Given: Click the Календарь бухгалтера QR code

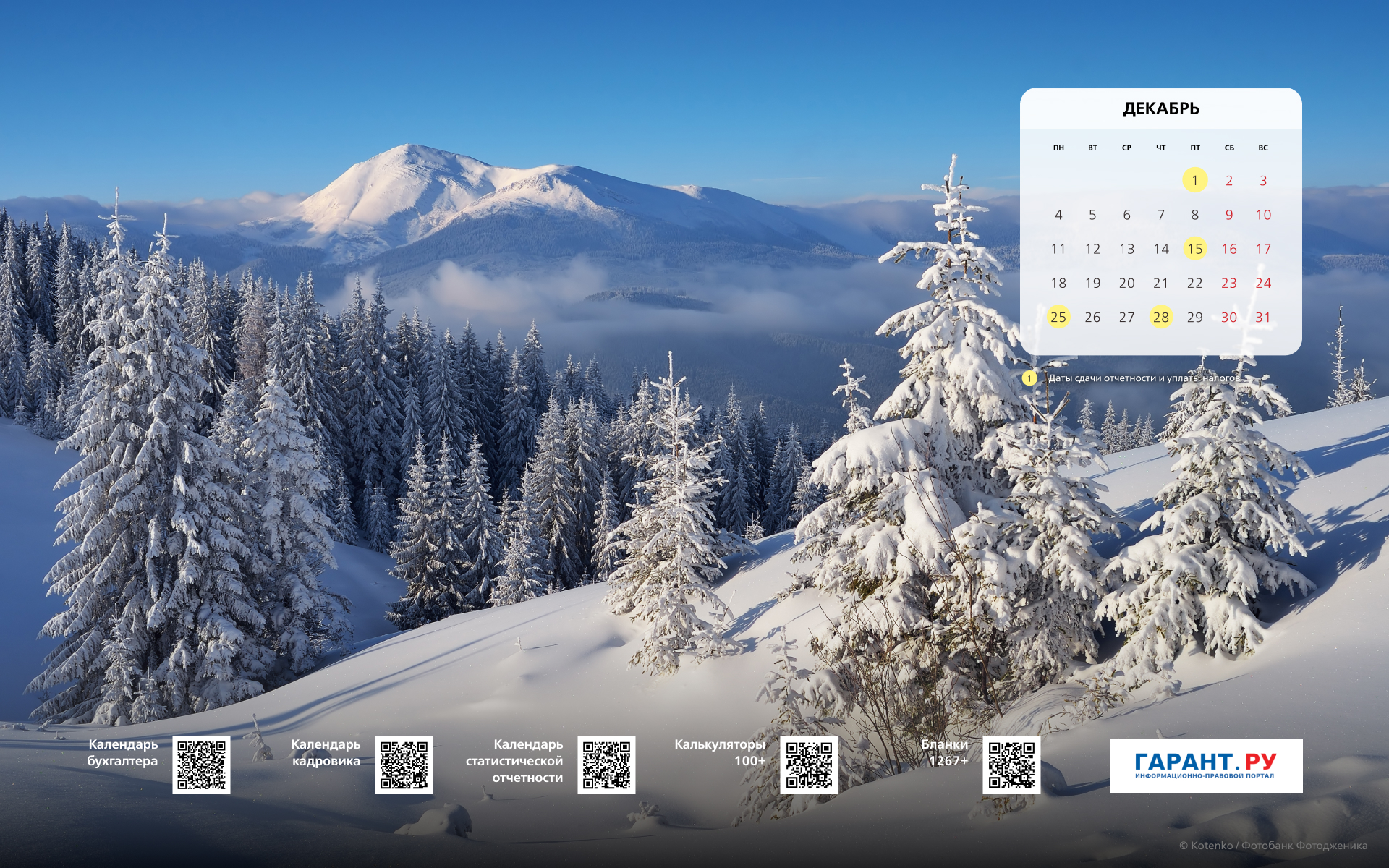Looking at the screenshot, I should click(x=201, y=765).
